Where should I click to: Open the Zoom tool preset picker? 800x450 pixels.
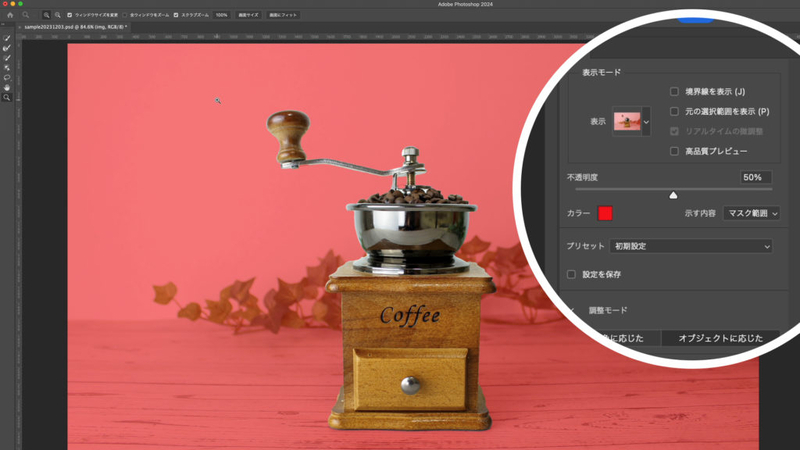(26, 15)
